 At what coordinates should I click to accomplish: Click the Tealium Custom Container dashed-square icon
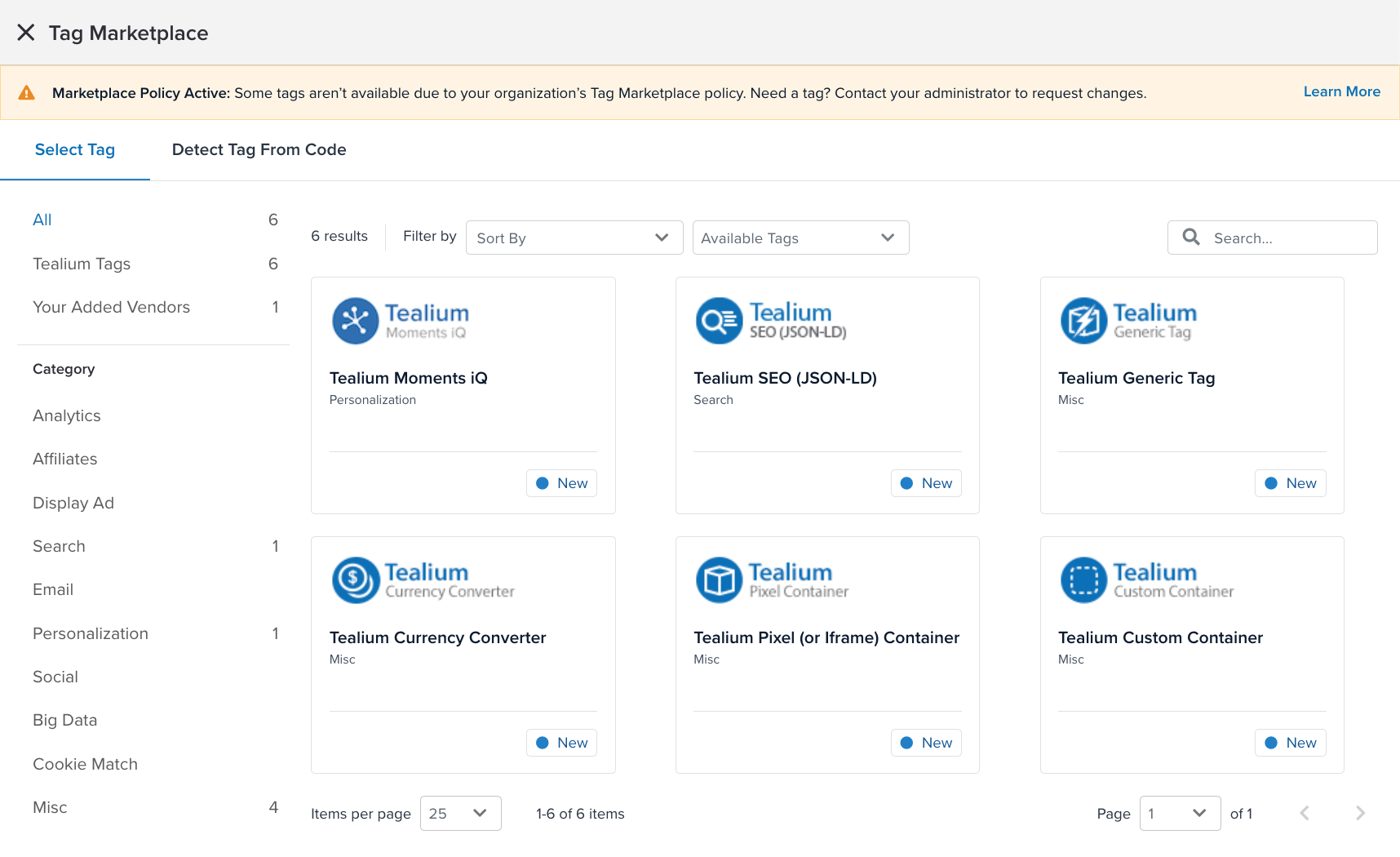click(x=1083, y=579)
